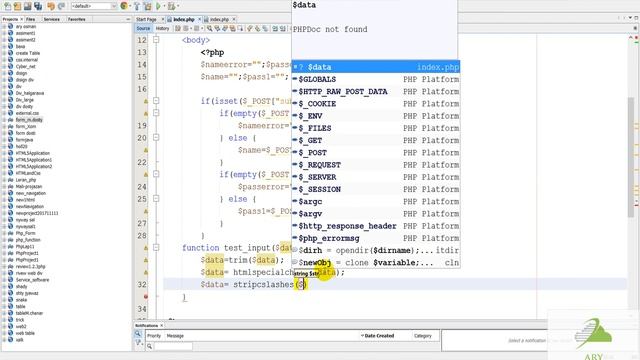640x360 pixels.
Task: Select the 'Service_software' project
Action: (x=32, y=280)
